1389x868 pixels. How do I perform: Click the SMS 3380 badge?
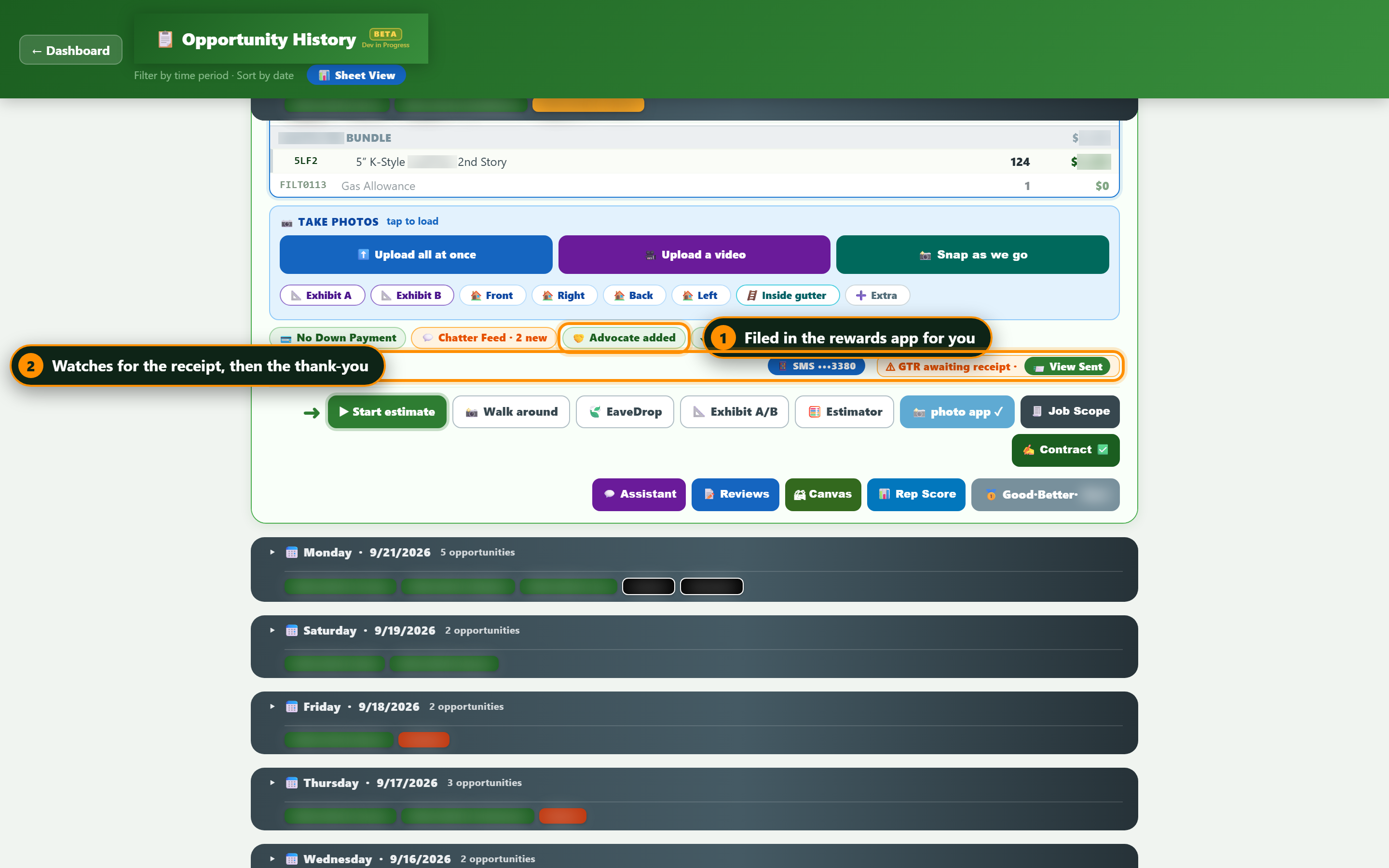click(816, 366)
